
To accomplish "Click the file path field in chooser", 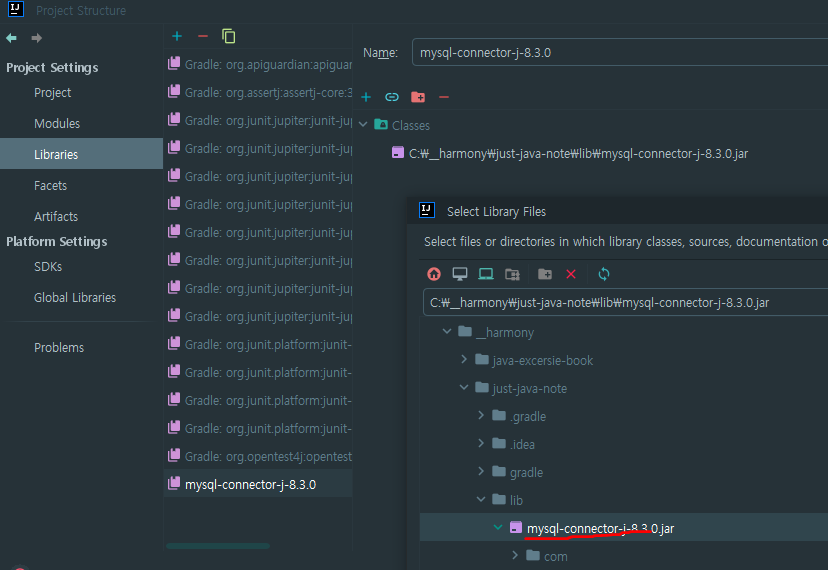I will point(625,303).
